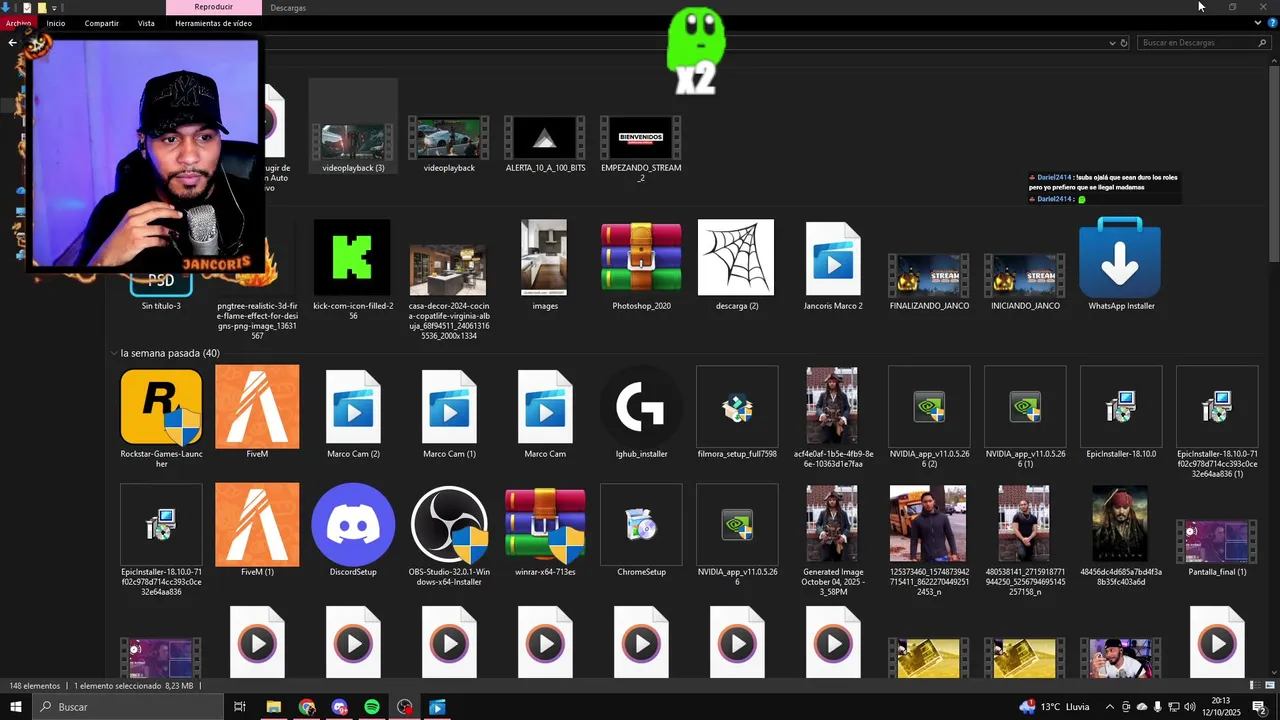Open the volume control in system tray
This screenshot has width=1280, height=720.
[x=1190, y=707]
